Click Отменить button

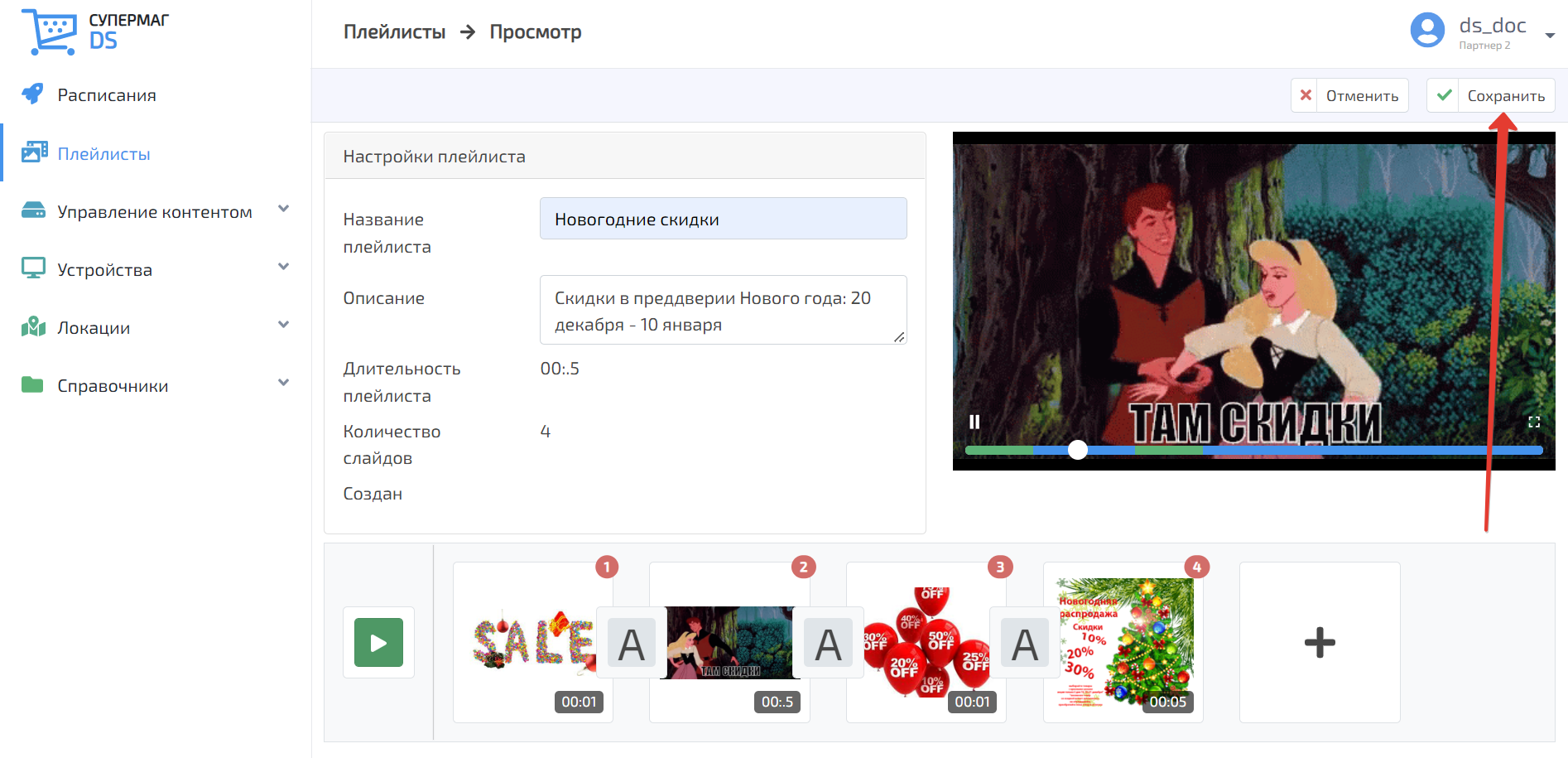coord(1349,95)
